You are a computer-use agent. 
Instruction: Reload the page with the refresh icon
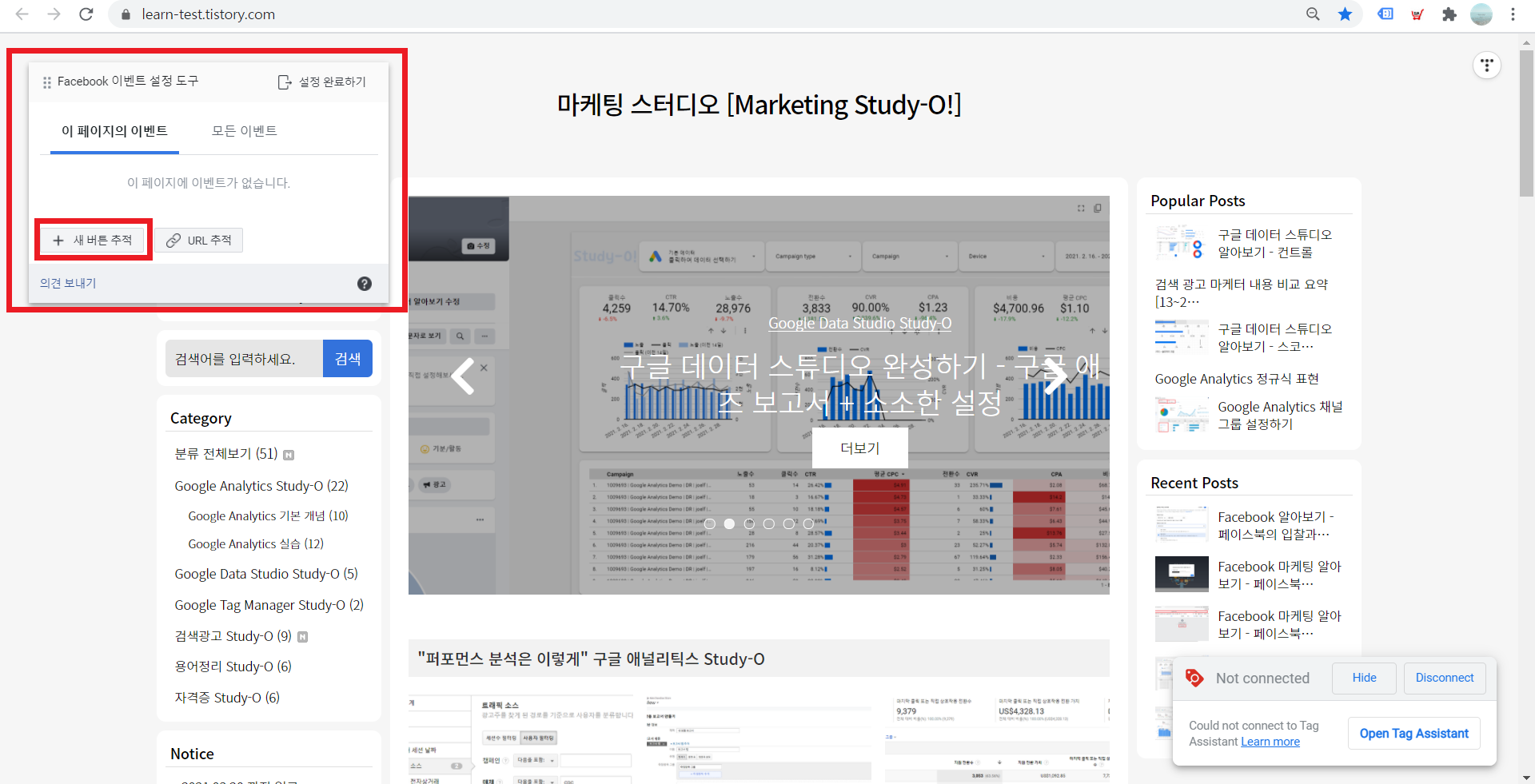[86, 14]
